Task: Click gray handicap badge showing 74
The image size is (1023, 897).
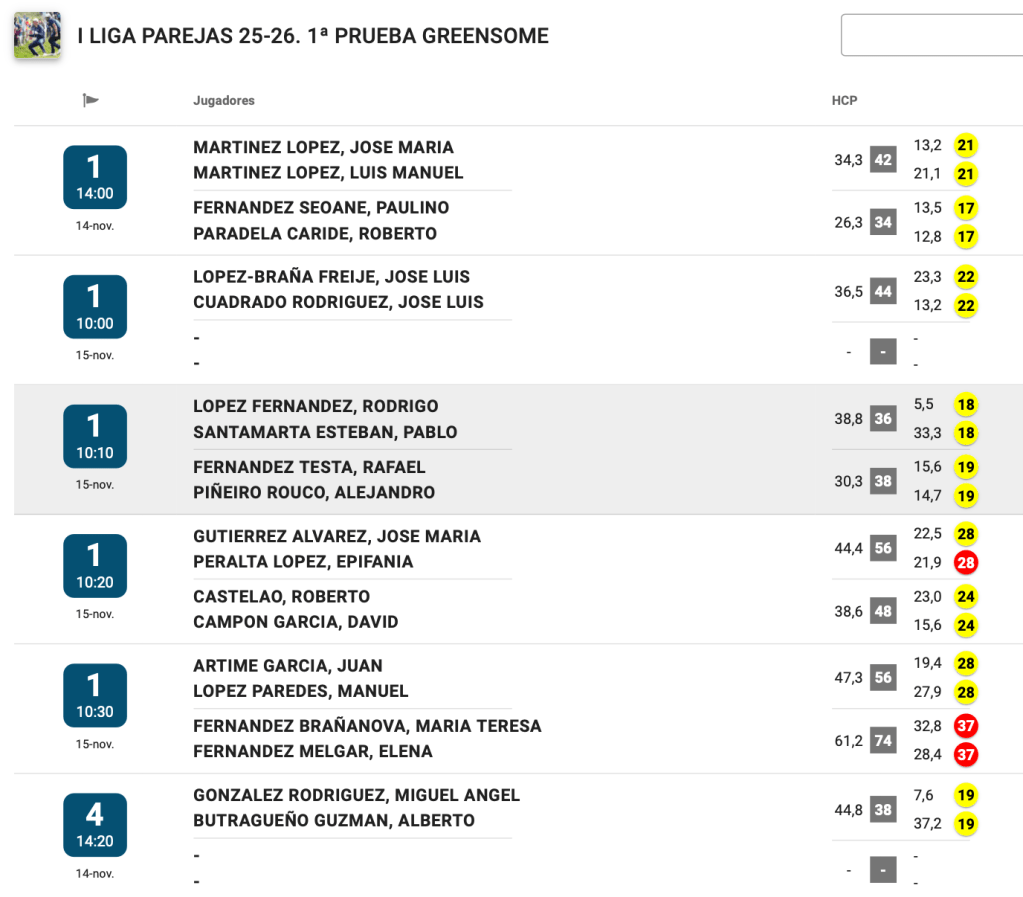Action: tap(883, 741)
